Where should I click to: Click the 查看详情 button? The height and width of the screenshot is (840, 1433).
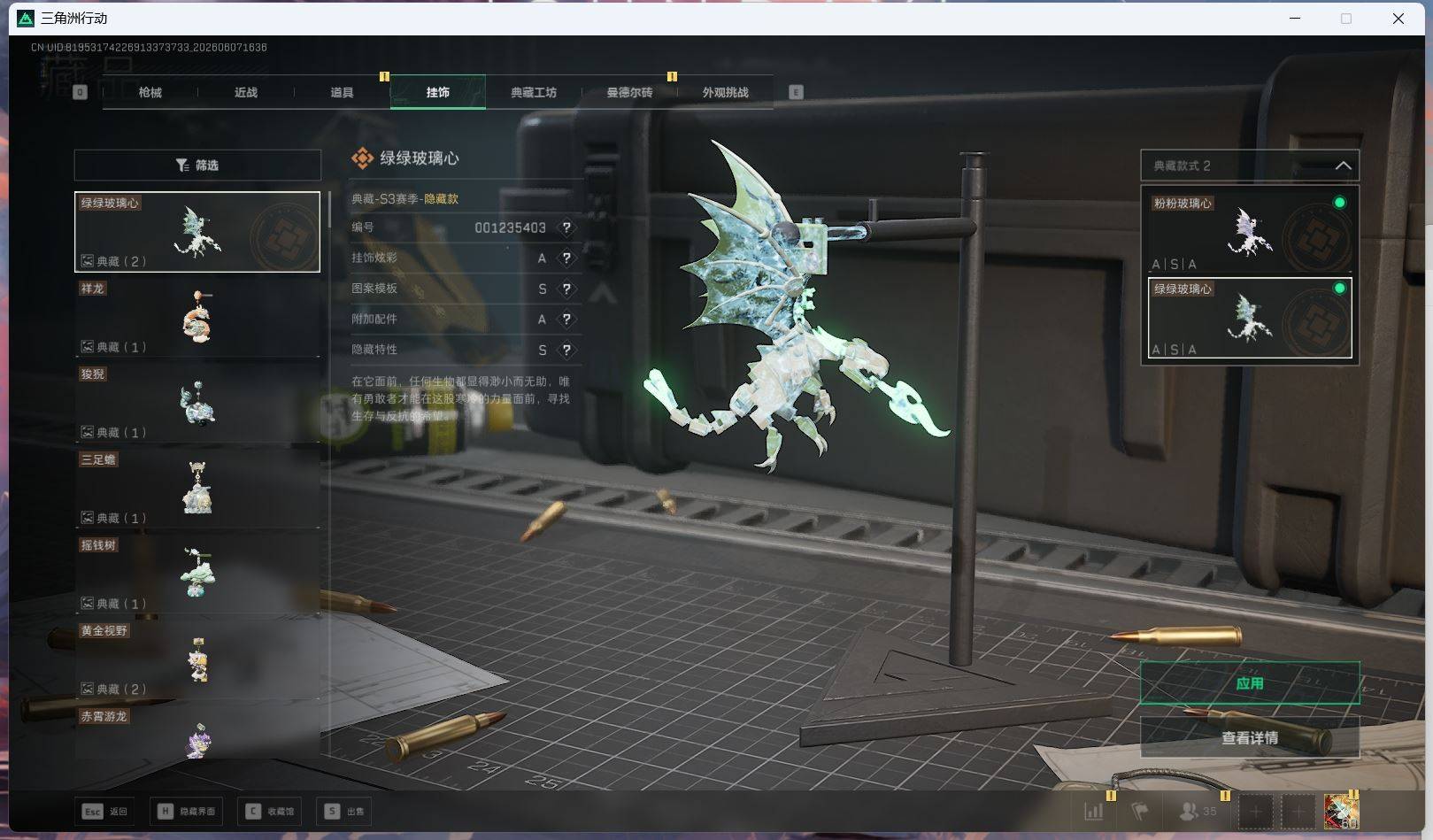tap(1249, 737)
